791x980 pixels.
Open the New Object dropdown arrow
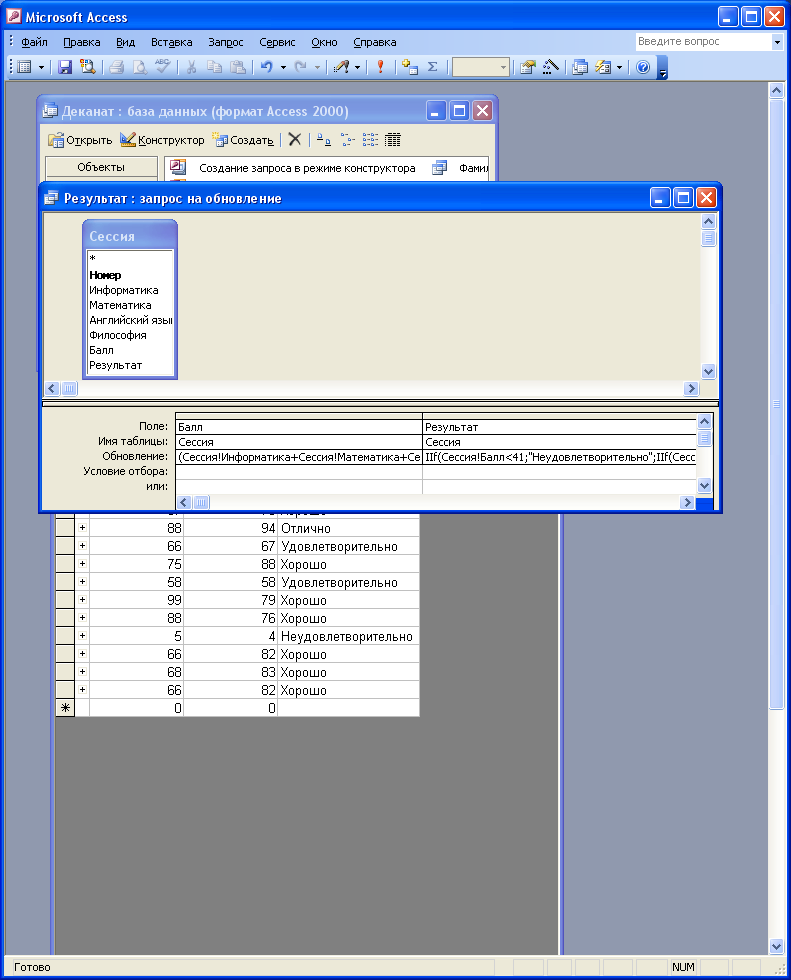[619, 67]
